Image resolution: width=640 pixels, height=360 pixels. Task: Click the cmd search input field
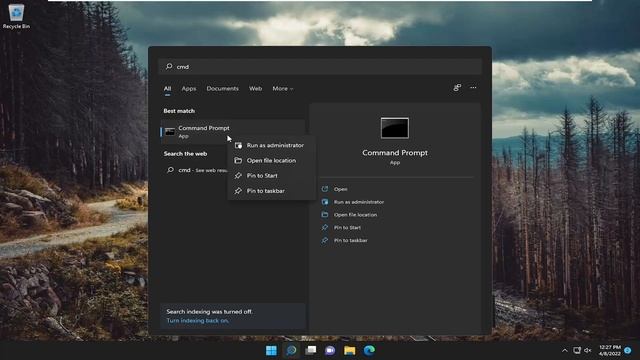pyautogui.click(x=320, y=67)
